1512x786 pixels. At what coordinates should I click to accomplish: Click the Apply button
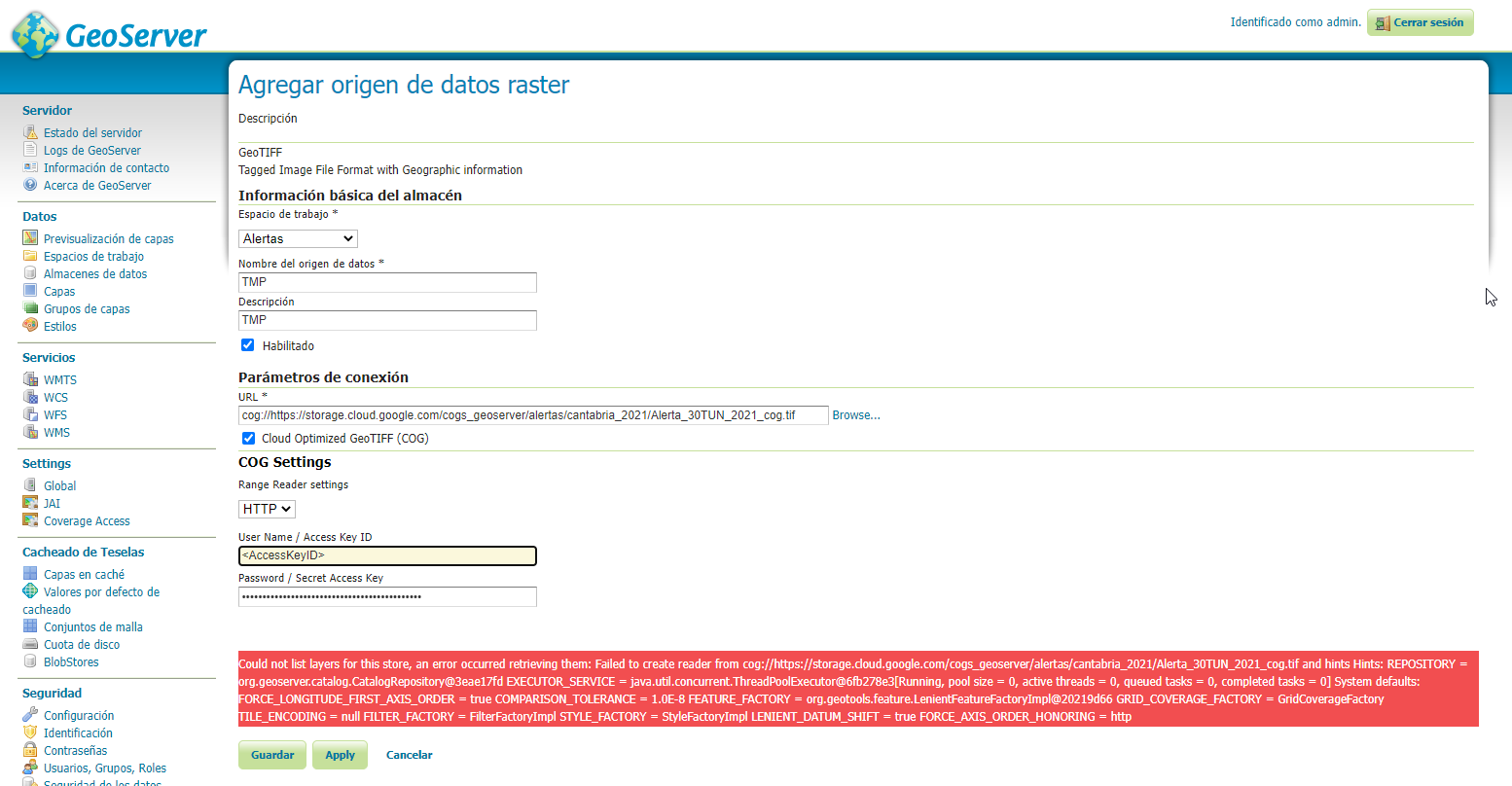[x=341, y=755]
